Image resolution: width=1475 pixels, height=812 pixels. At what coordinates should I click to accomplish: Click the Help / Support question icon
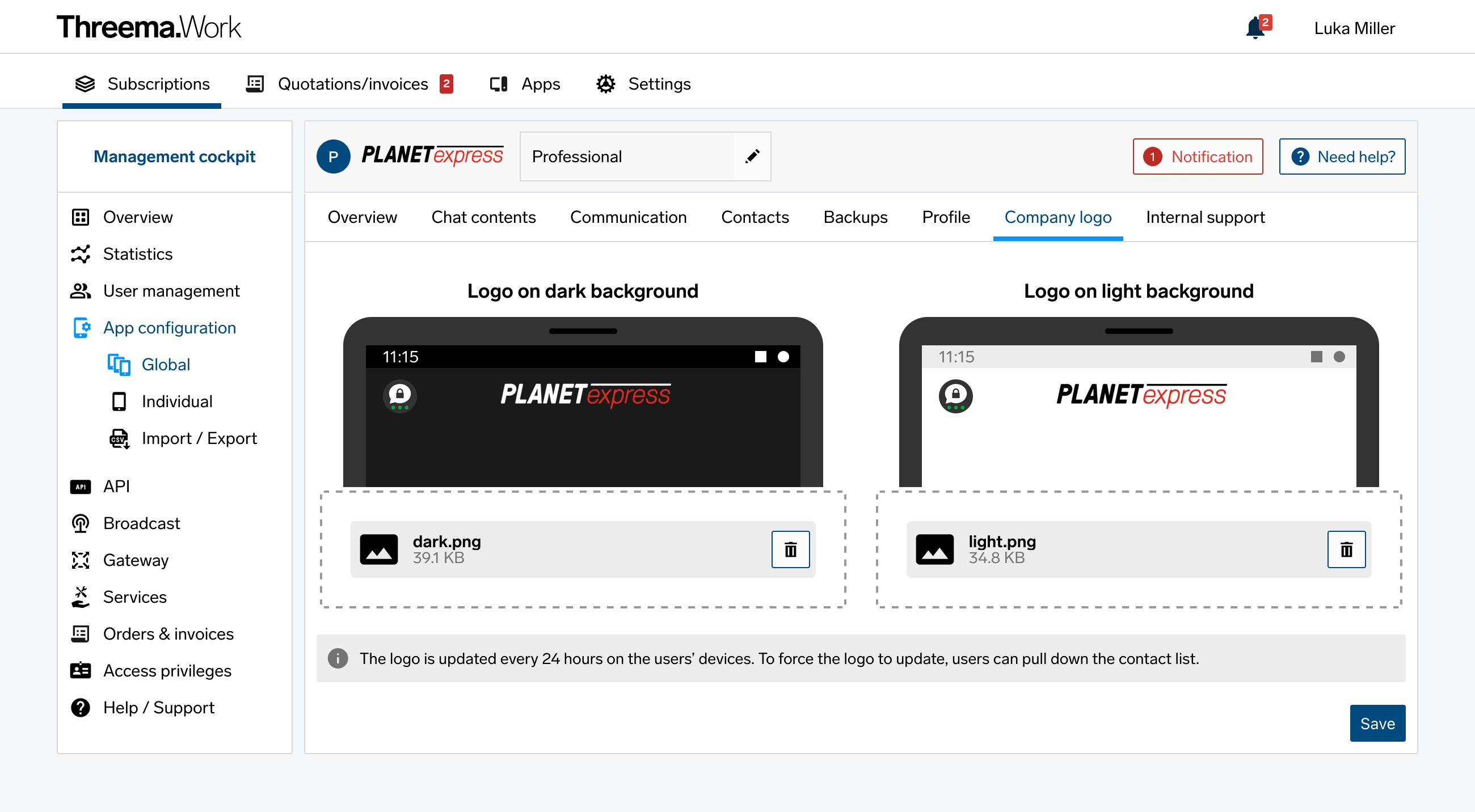(80, 708)
